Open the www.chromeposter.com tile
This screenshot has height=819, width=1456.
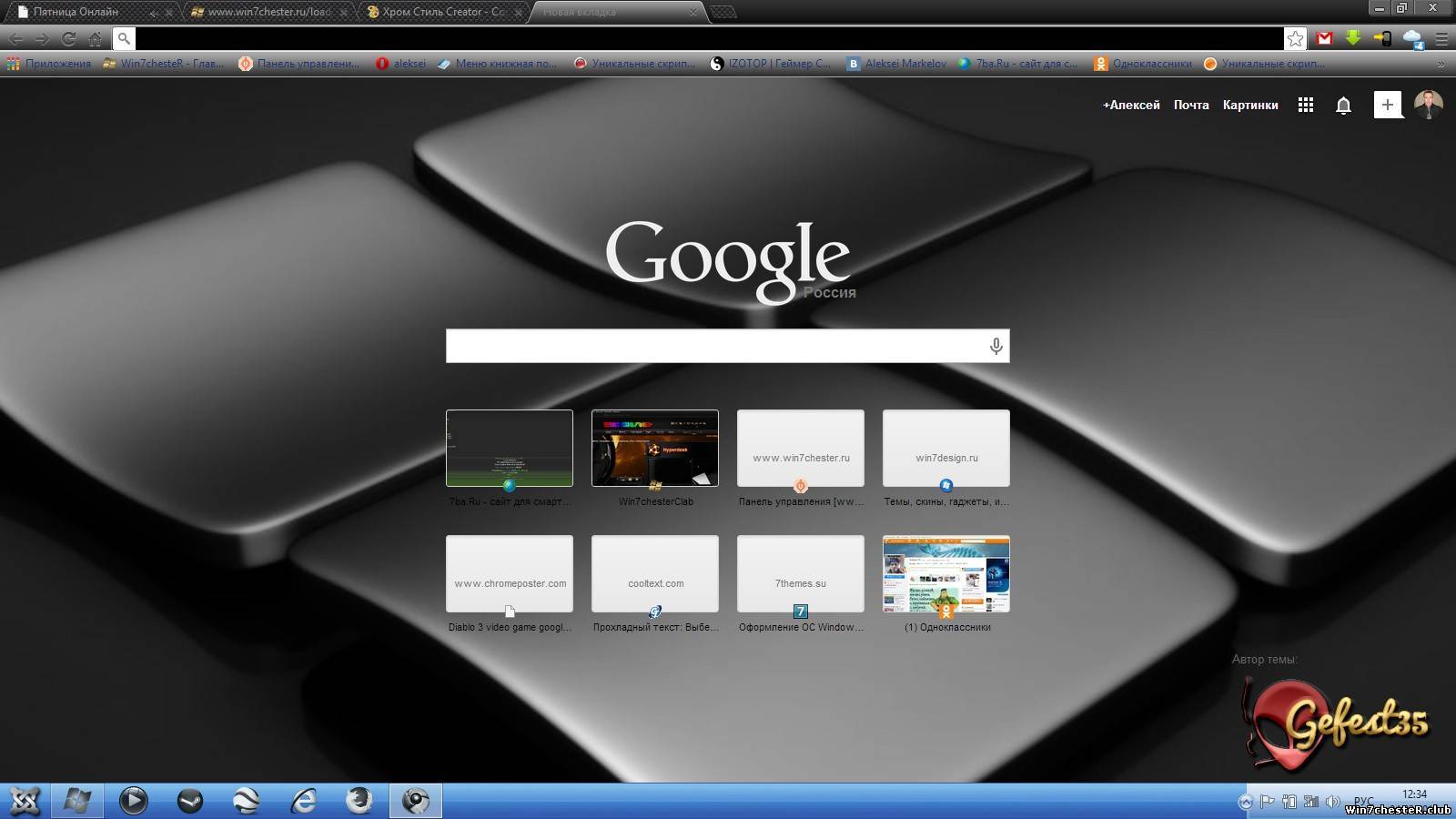510,574
